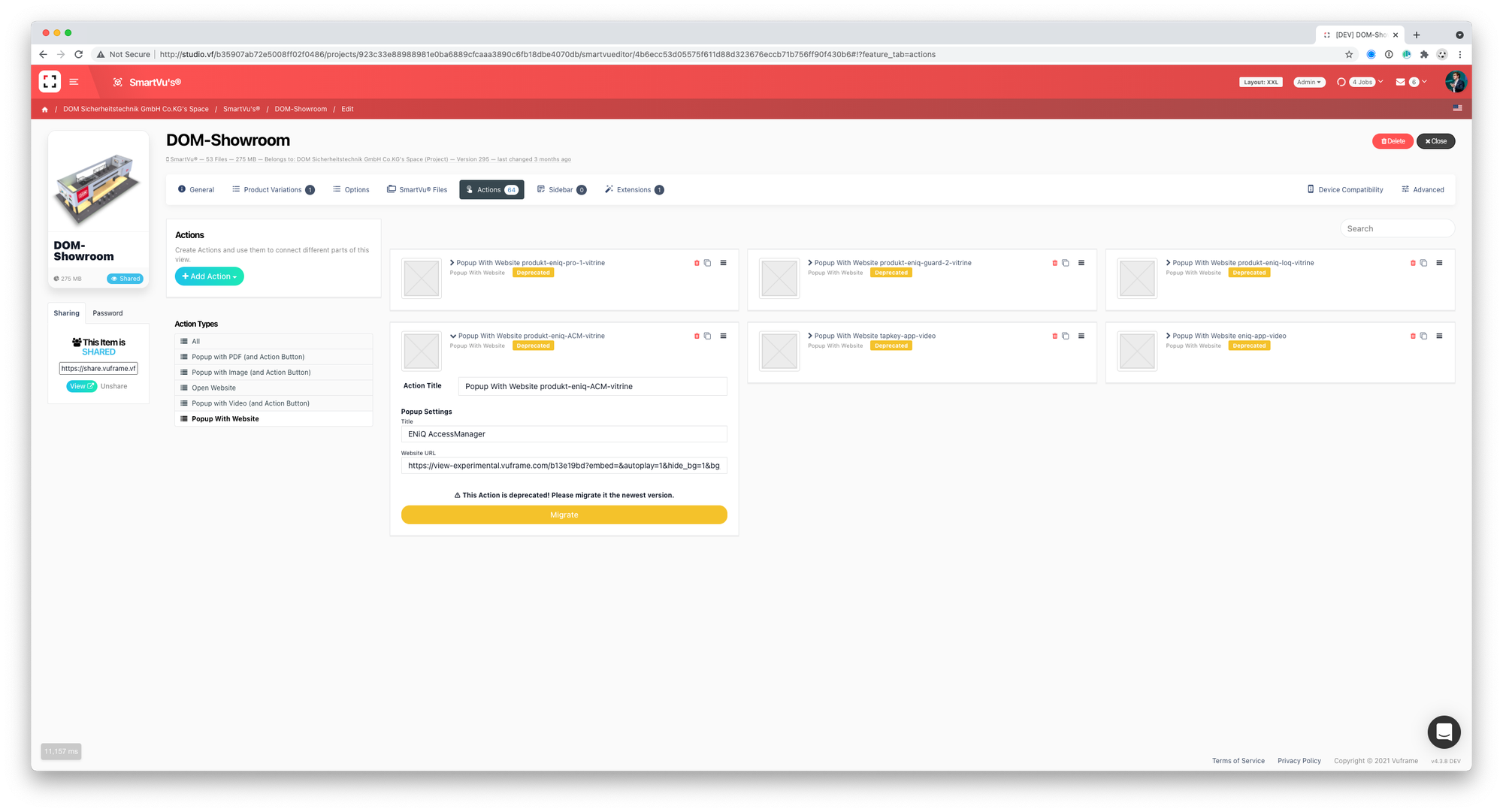Focus the actions Search field
The width and height of the screenshot is (1503, 812).
1397,228
